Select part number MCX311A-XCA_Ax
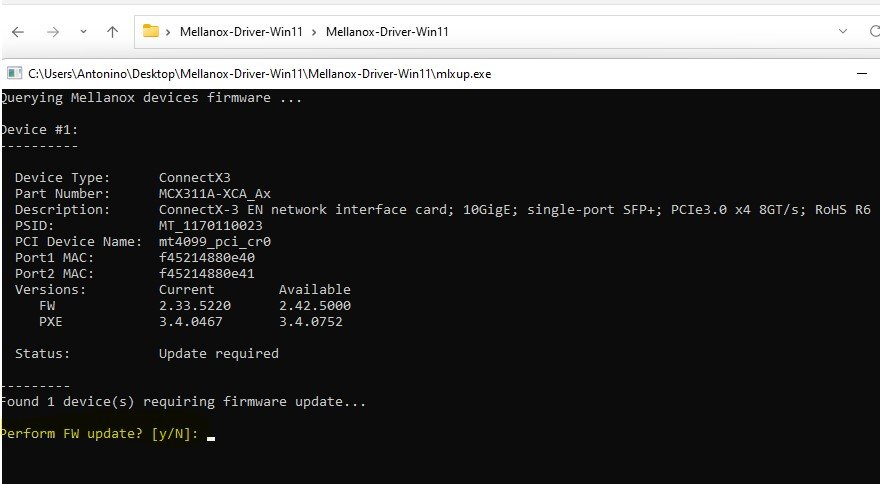880x484 pixels. click(215, 194)
